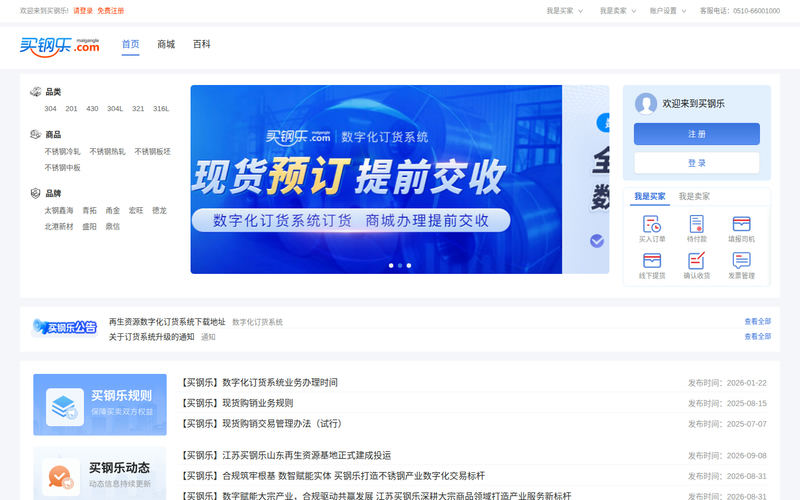Open the 商城 nav tab
Image resolution: width=800 pixels, height=500 pixels.
(x=166, y=44)
